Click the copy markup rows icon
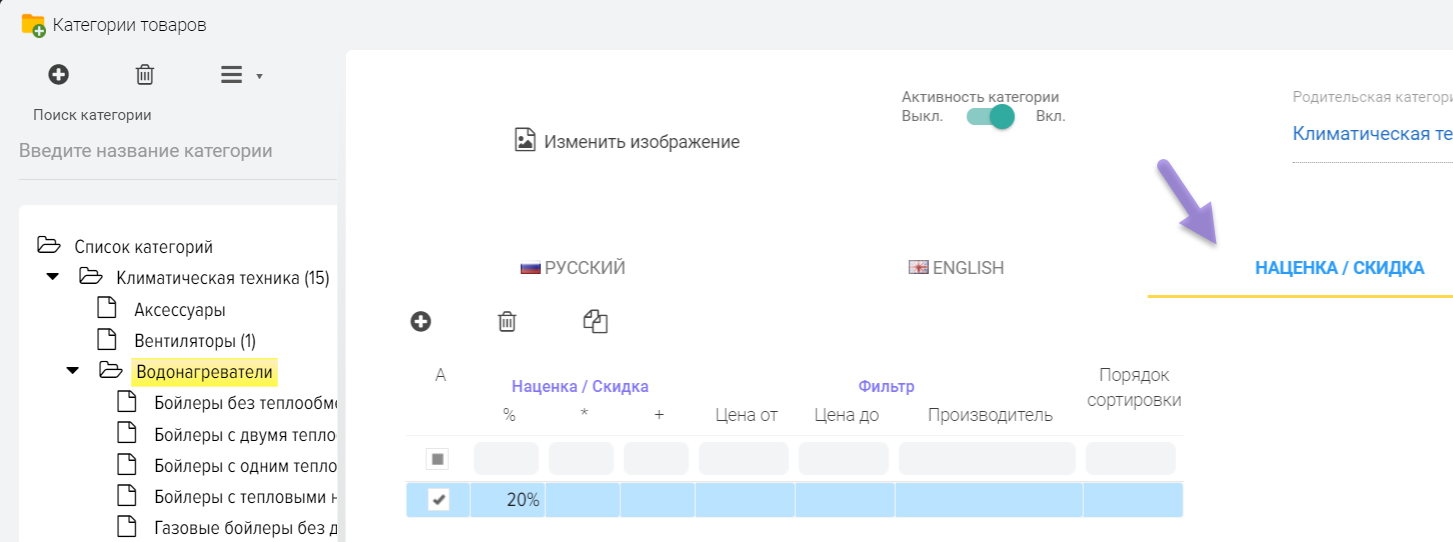1453x542 pixels. click(595, 321)
